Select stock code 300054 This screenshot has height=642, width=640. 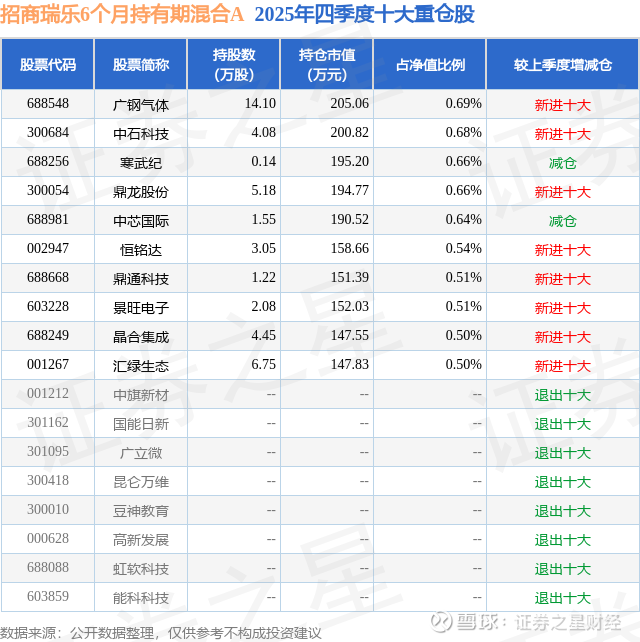pyautogui.click(x=48, y=190)
